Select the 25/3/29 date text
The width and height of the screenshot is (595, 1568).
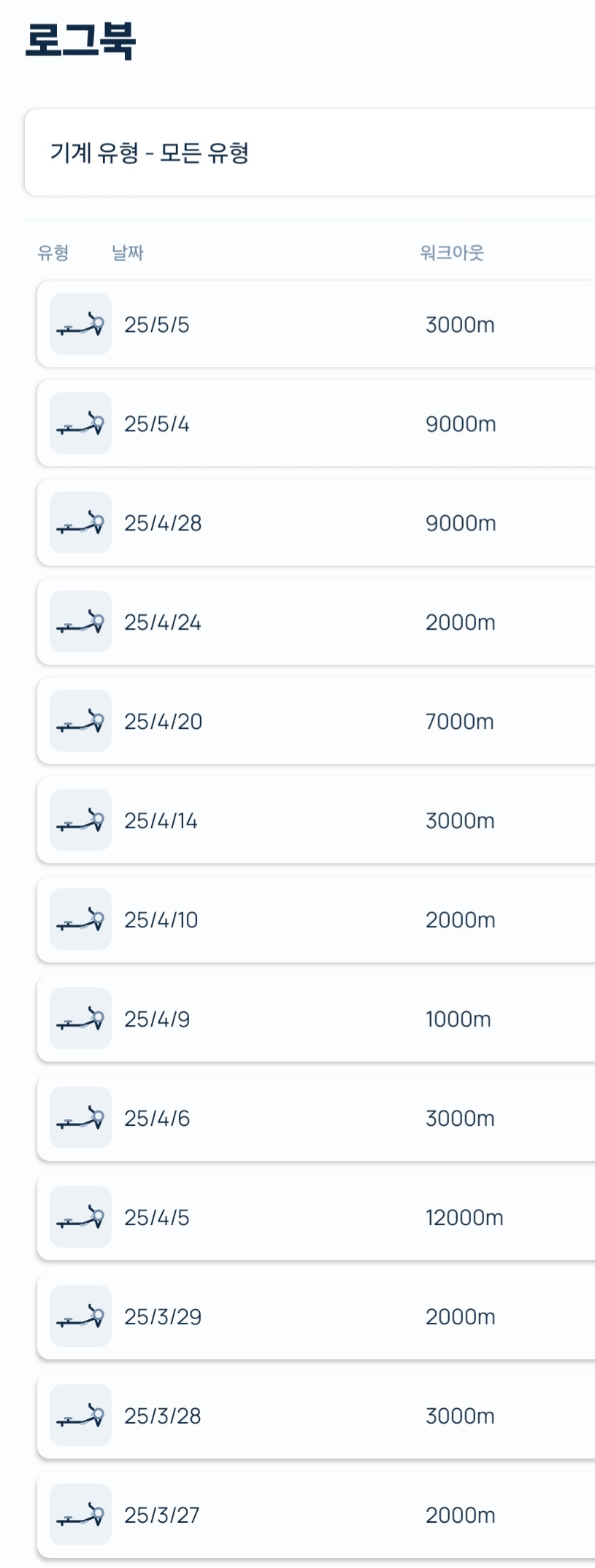pyautogui.click(x=163, y=1317)
